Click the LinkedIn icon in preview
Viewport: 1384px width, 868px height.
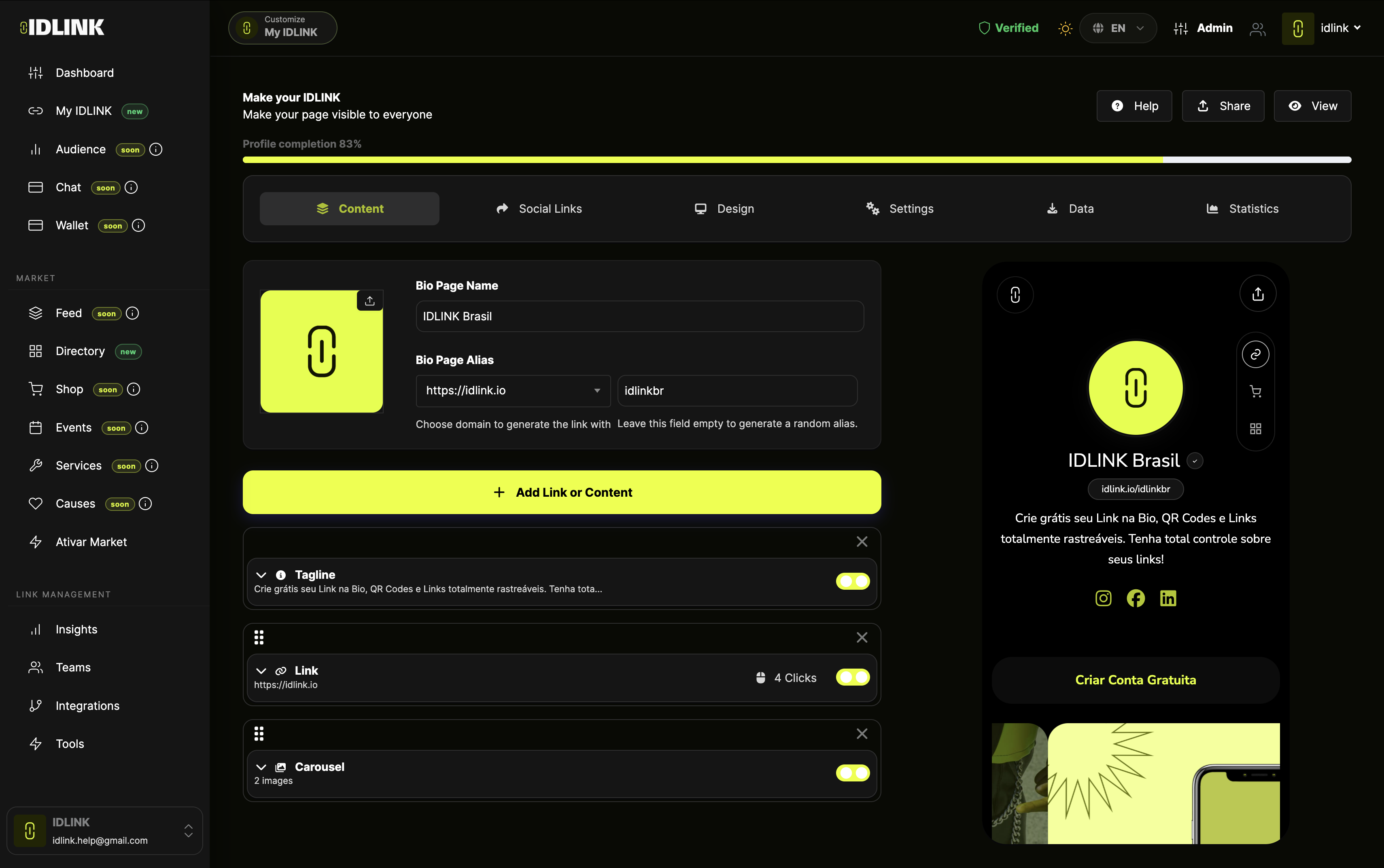1168,598
